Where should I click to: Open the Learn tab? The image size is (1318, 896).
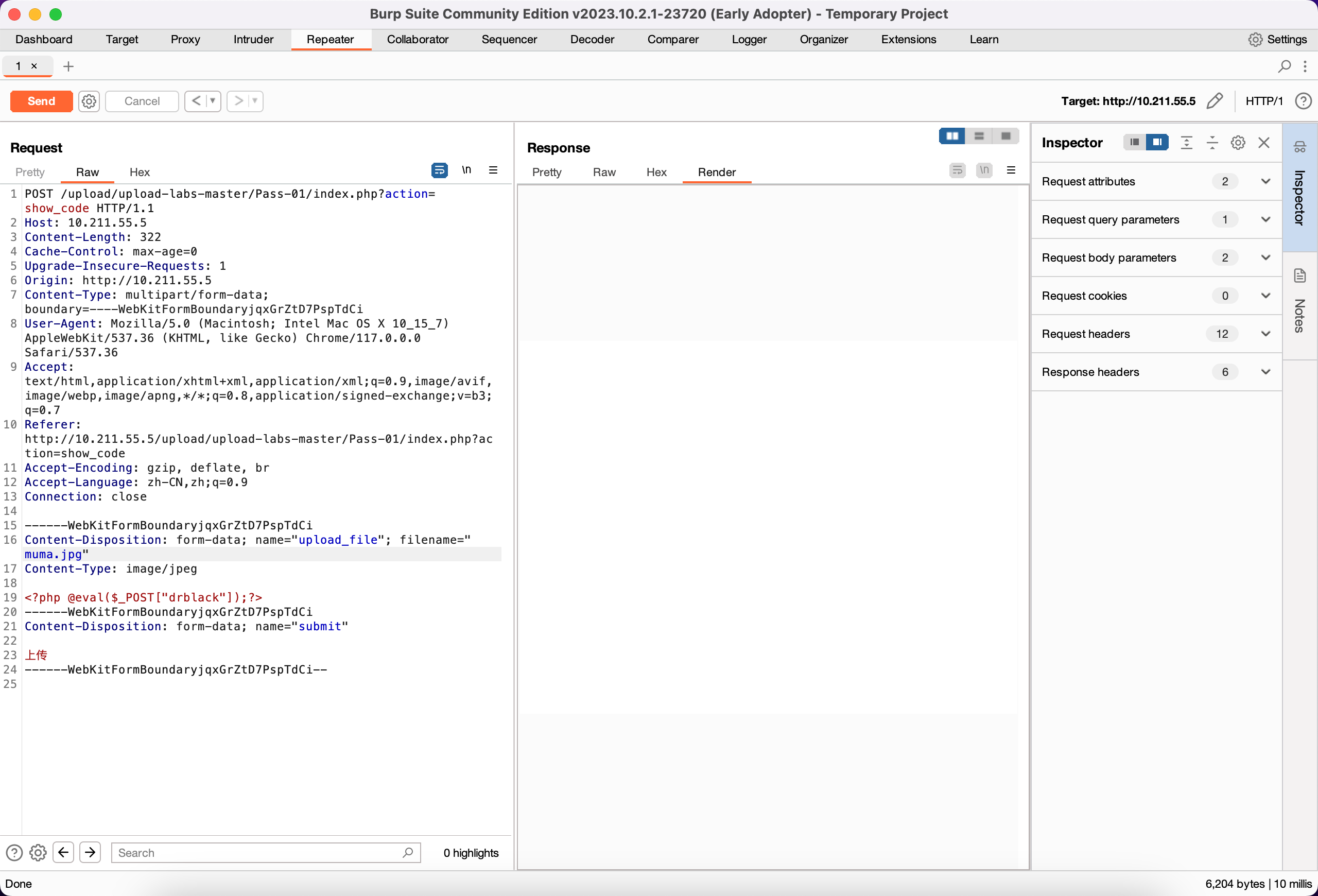pyautogui.click(x=983, y=39)
